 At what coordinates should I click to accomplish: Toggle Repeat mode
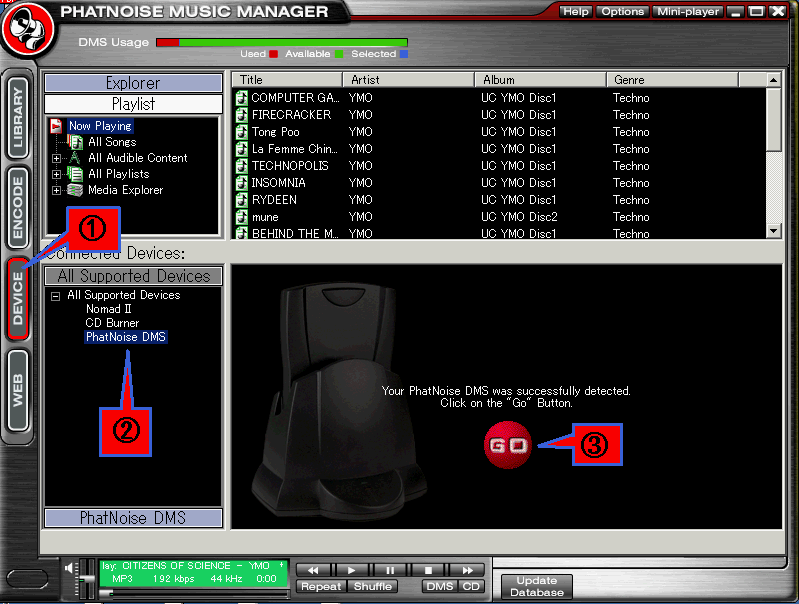[x=321, y=587]
